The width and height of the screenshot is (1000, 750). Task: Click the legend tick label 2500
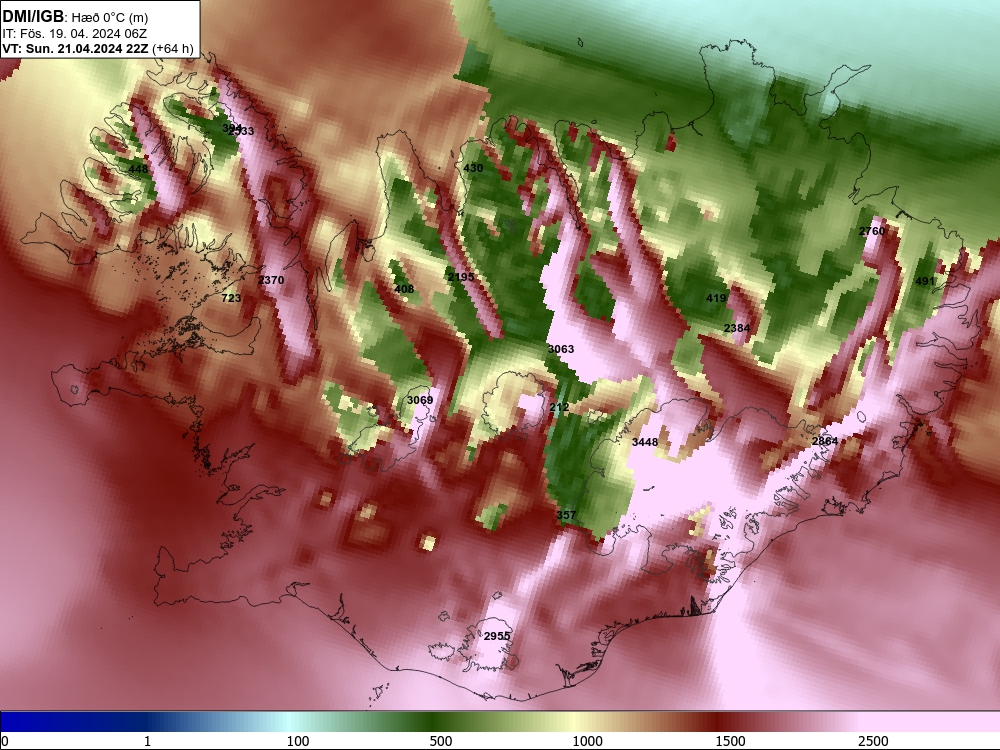[x=873, y=741]
